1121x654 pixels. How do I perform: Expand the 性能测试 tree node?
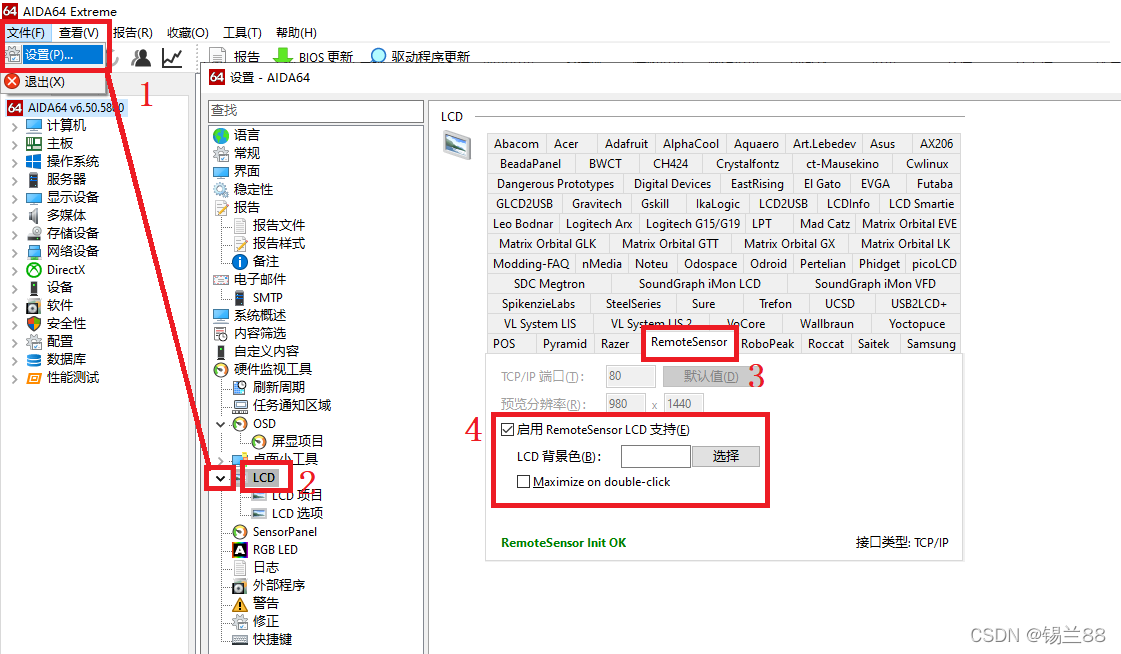[14, 378]
